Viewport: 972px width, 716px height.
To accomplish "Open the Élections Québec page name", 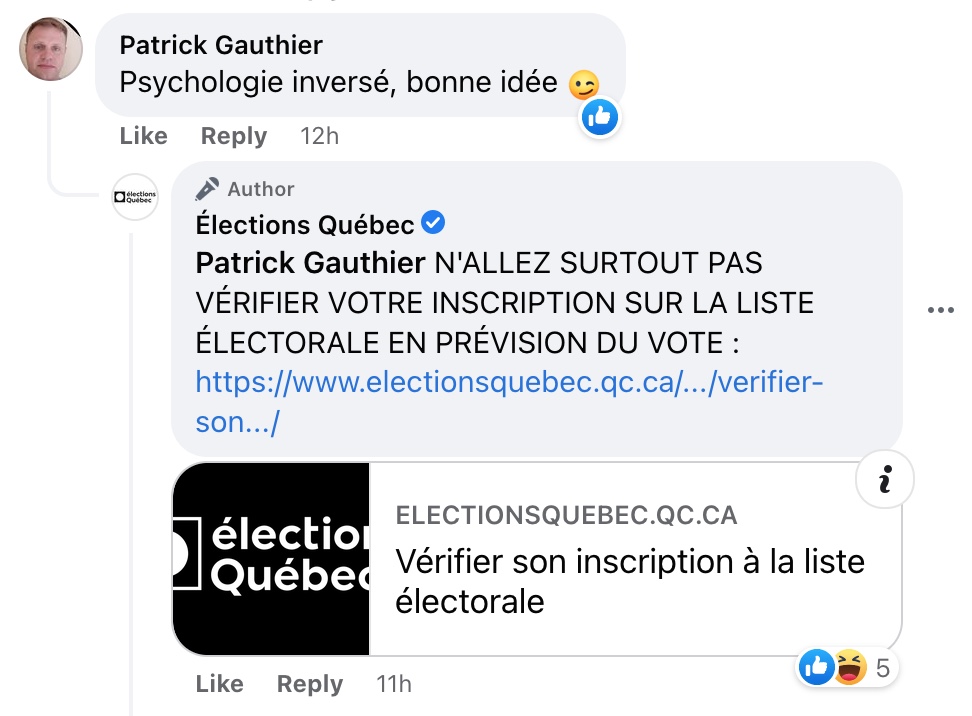I will point(304,224).
